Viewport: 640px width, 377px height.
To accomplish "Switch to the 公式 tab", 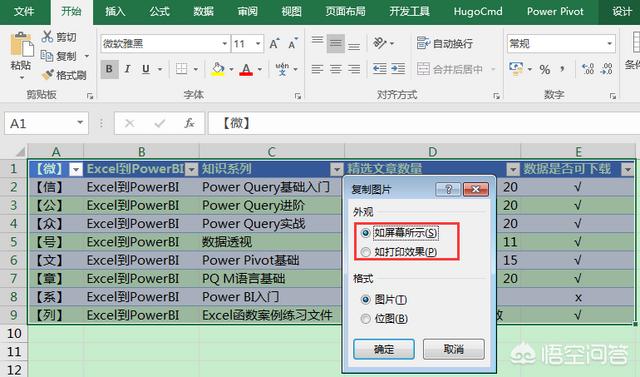I will click(159, 11).
